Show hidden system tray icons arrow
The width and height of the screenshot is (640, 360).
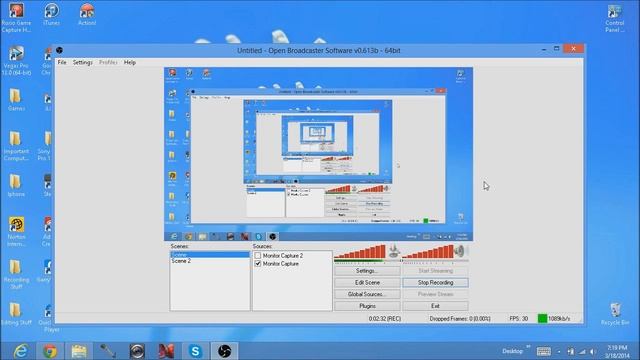pyautogui.click(x=559, y=351)
